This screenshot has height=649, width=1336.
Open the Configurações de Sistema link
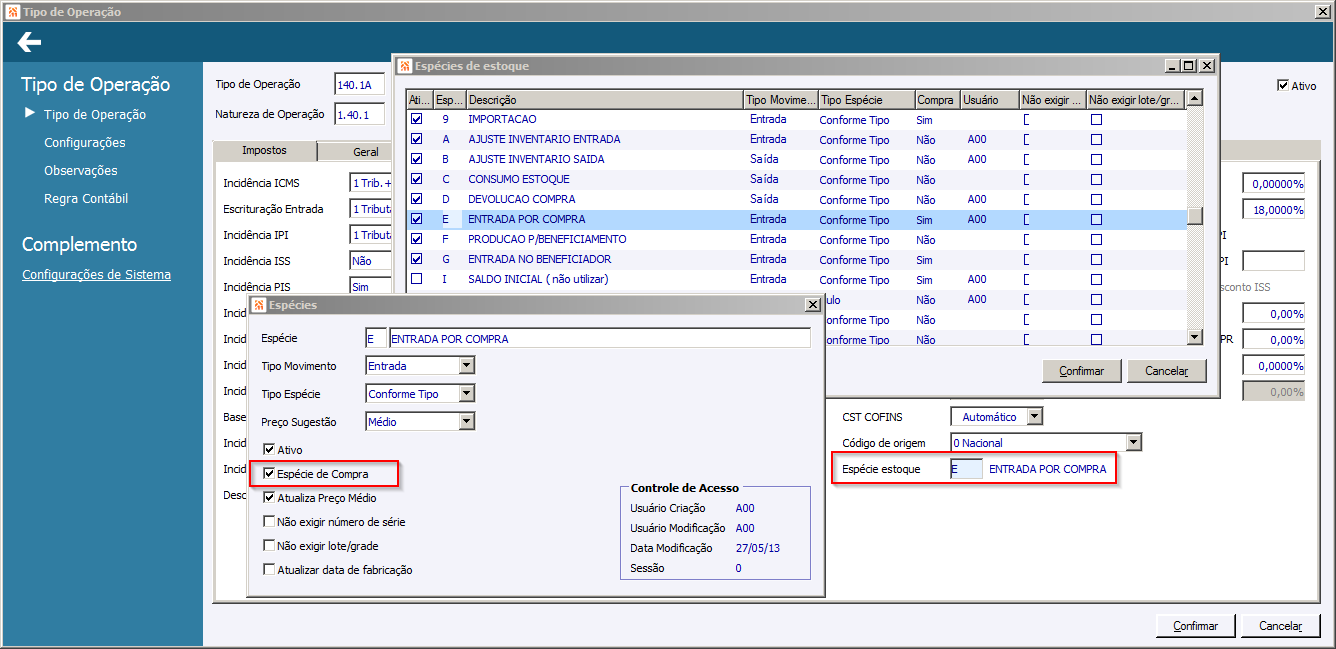(x=96, y=275)
